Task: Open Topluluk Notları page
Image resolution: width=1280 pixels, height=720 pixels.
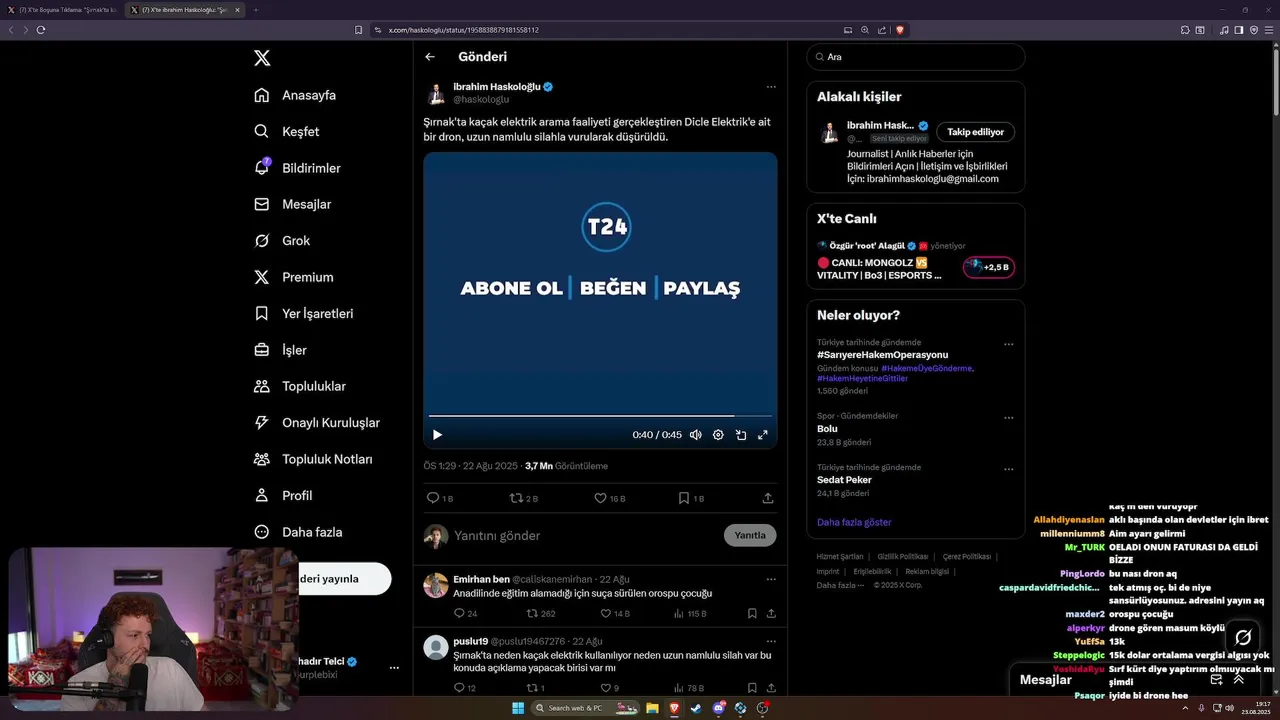Action: click(x=313, y=459)
